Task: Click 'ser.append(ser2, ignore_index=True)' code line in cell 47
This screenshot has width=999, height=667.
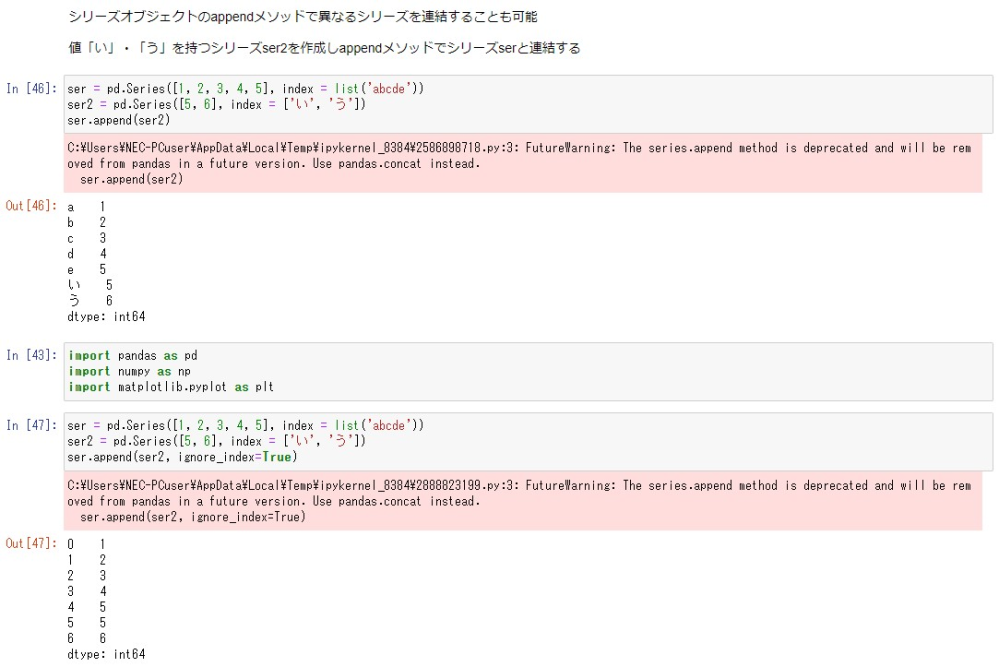Action: (x=182, y=457)
